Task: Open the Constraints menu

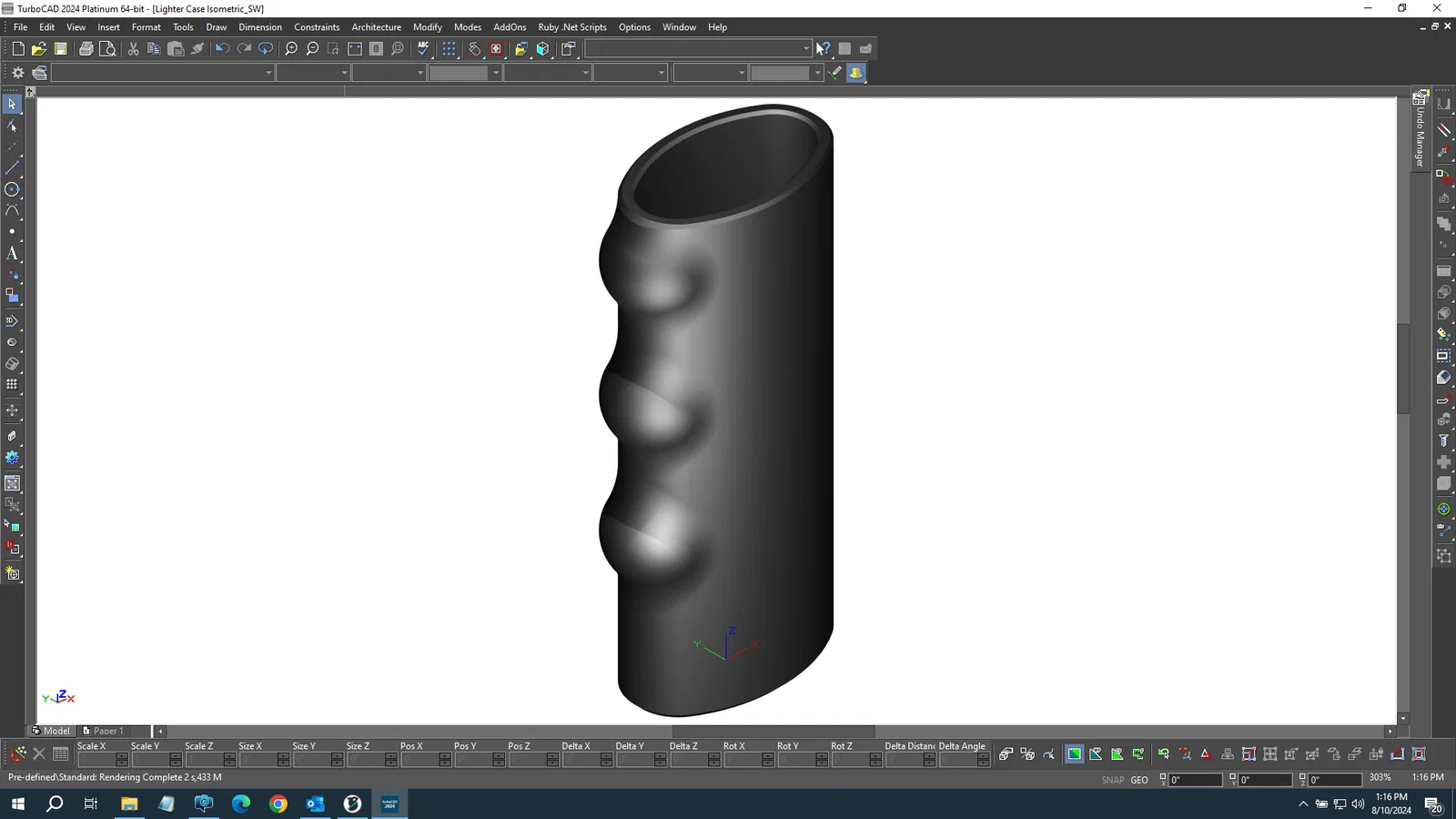Action: click(x=317, y=27)
